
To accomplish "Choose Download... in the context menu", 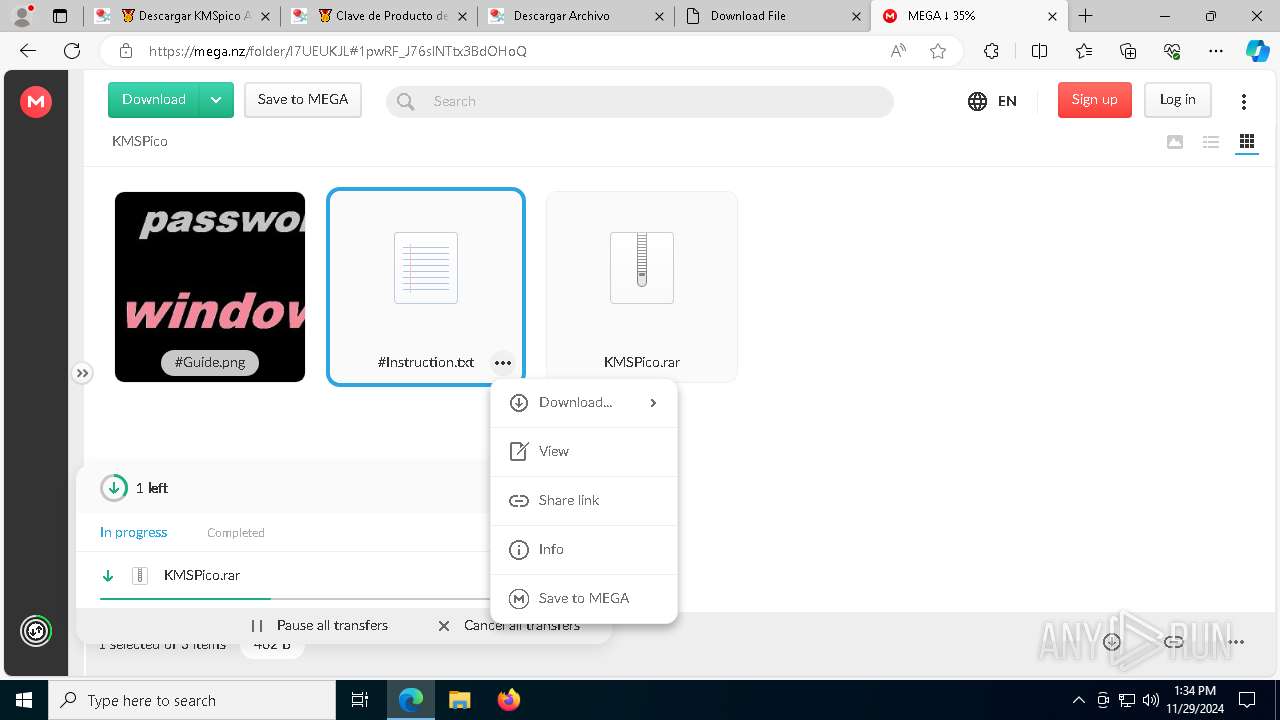I will click(x=584, y=403).
